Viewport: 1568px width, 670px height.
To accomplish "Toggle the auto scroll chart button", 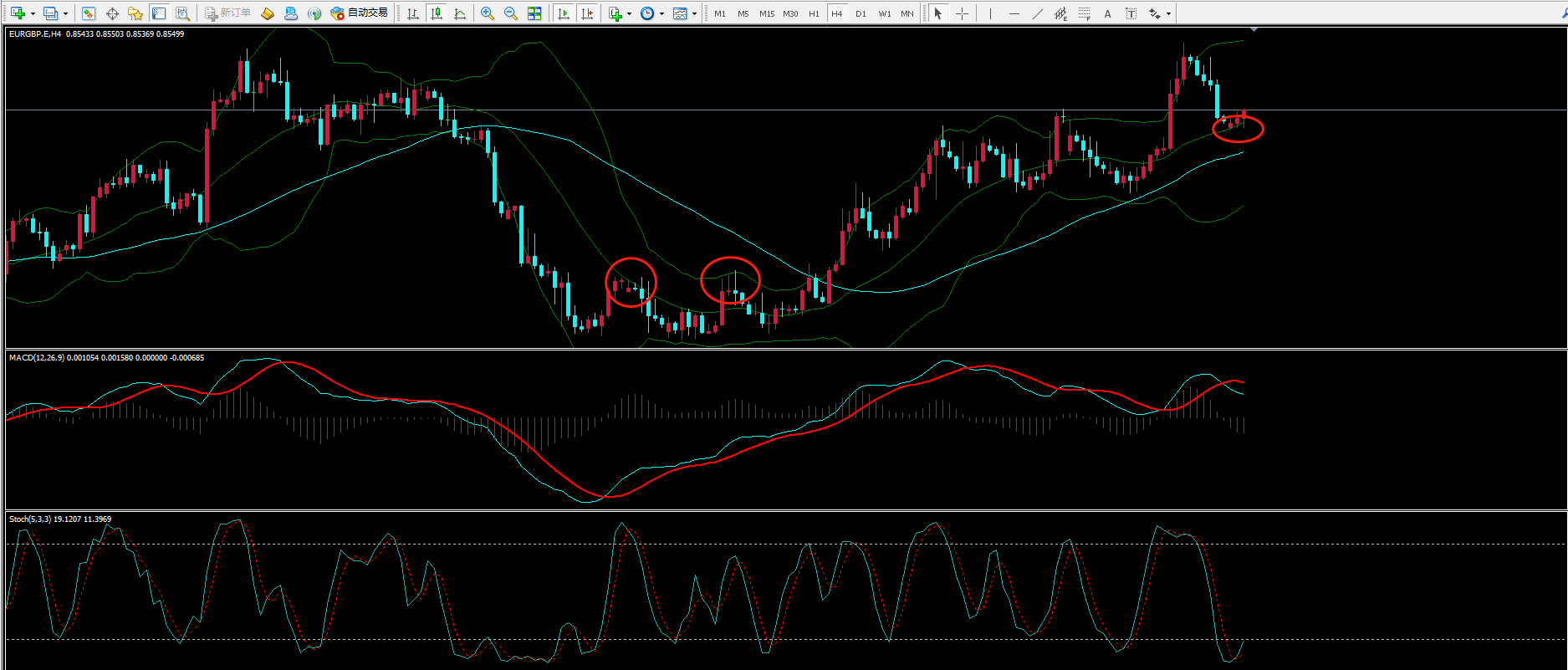I will (x=564, y=13).
